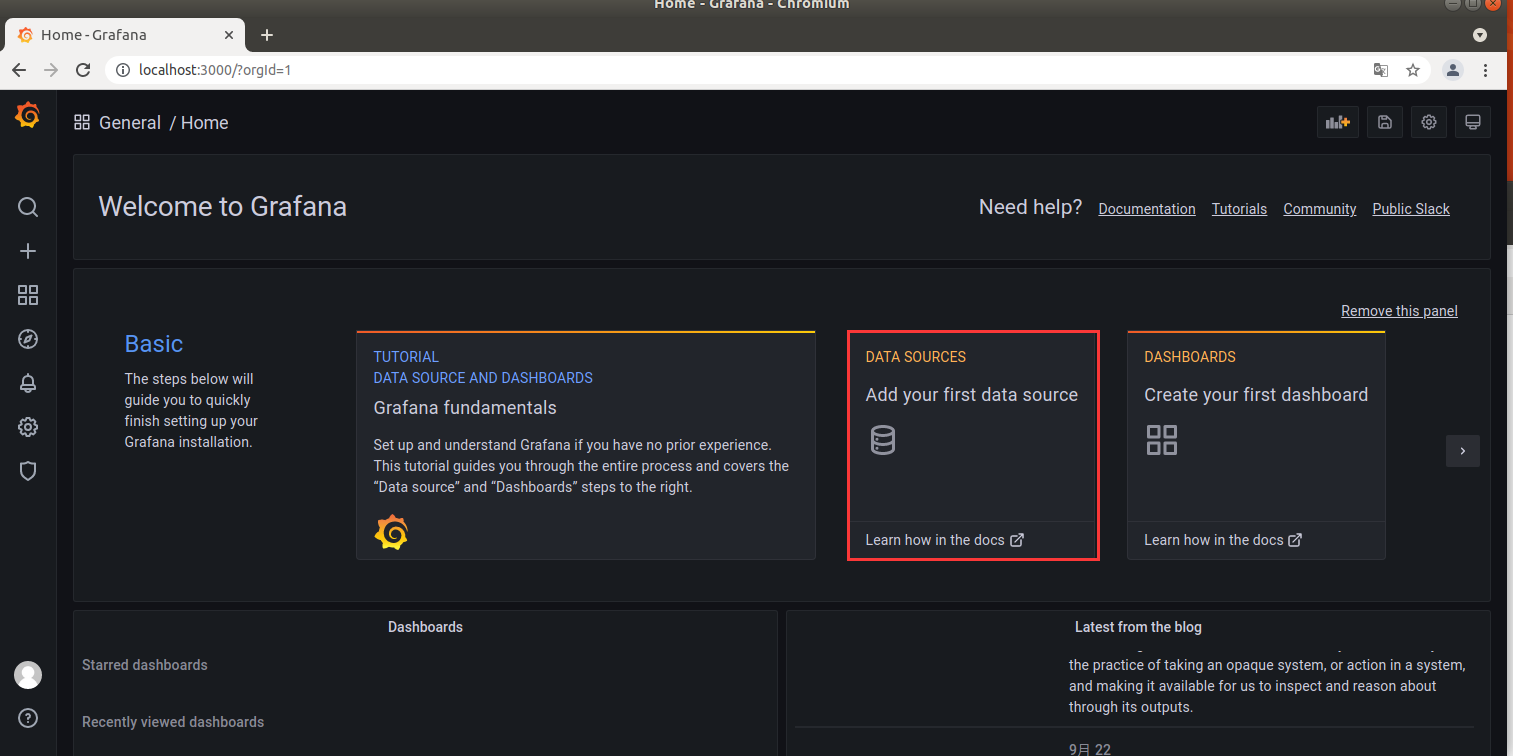Open the Create plus icon in sidebar
The width and height of the screenshot is (1513, 756).
[28, 251]
